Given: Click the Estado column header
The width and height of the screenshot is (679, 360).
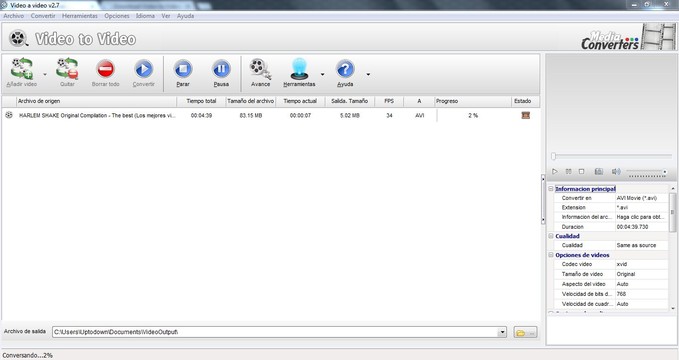Looking at the screenshot, I should 525,101.
